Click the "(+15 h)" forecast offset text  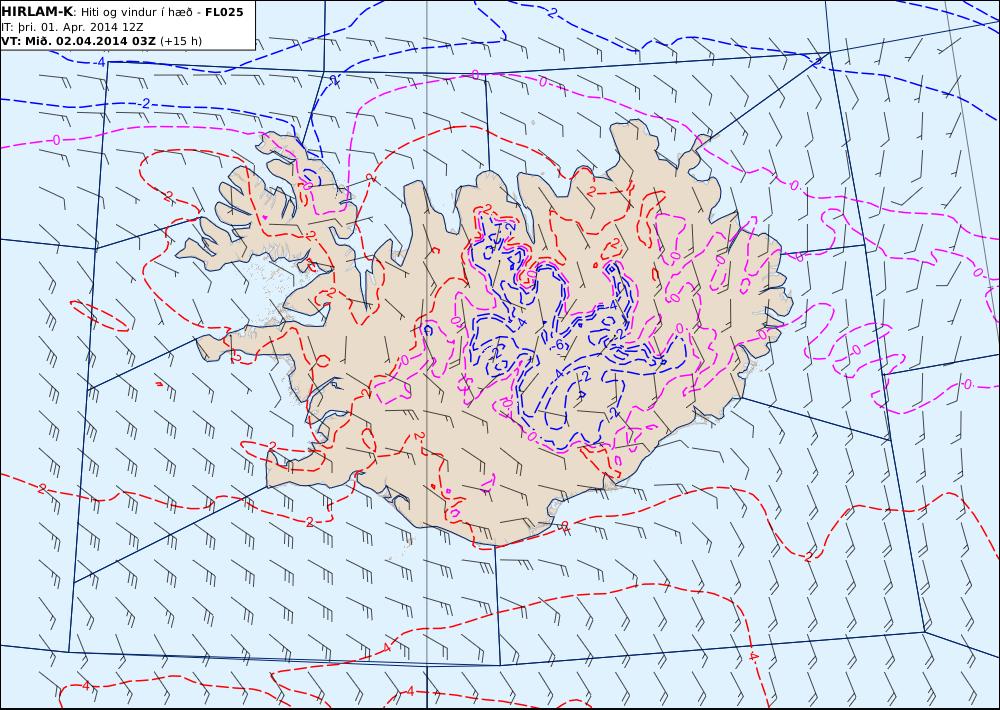[180, 41]
